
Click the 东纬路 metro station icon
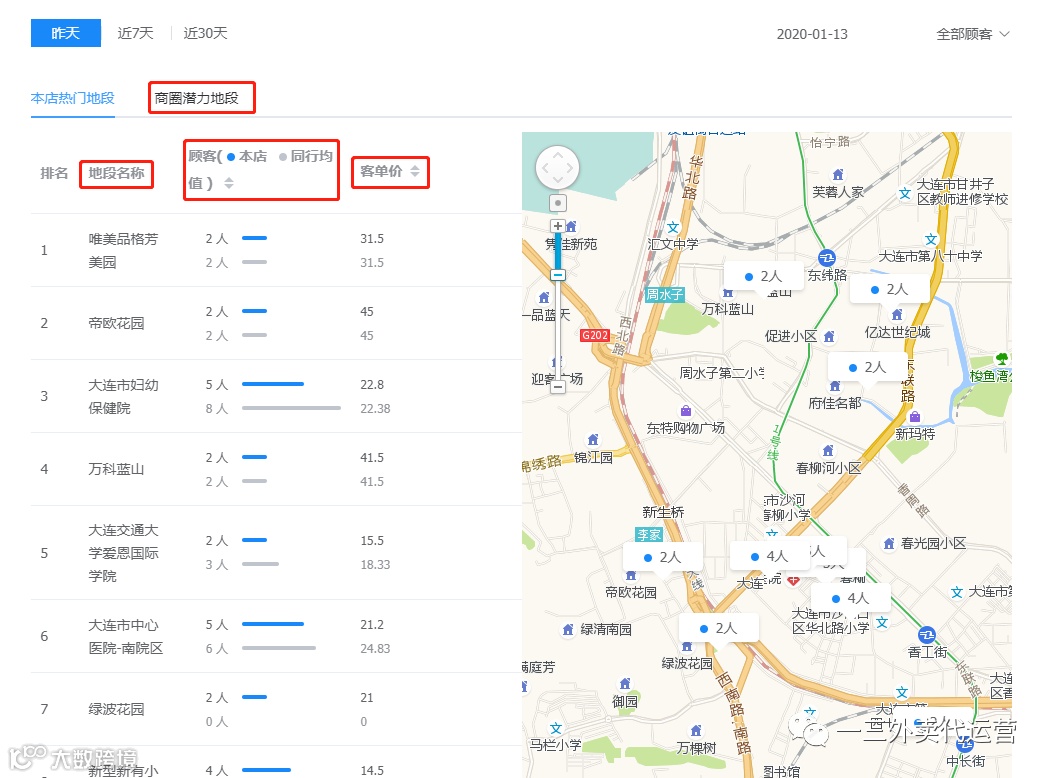click(827, 258)
